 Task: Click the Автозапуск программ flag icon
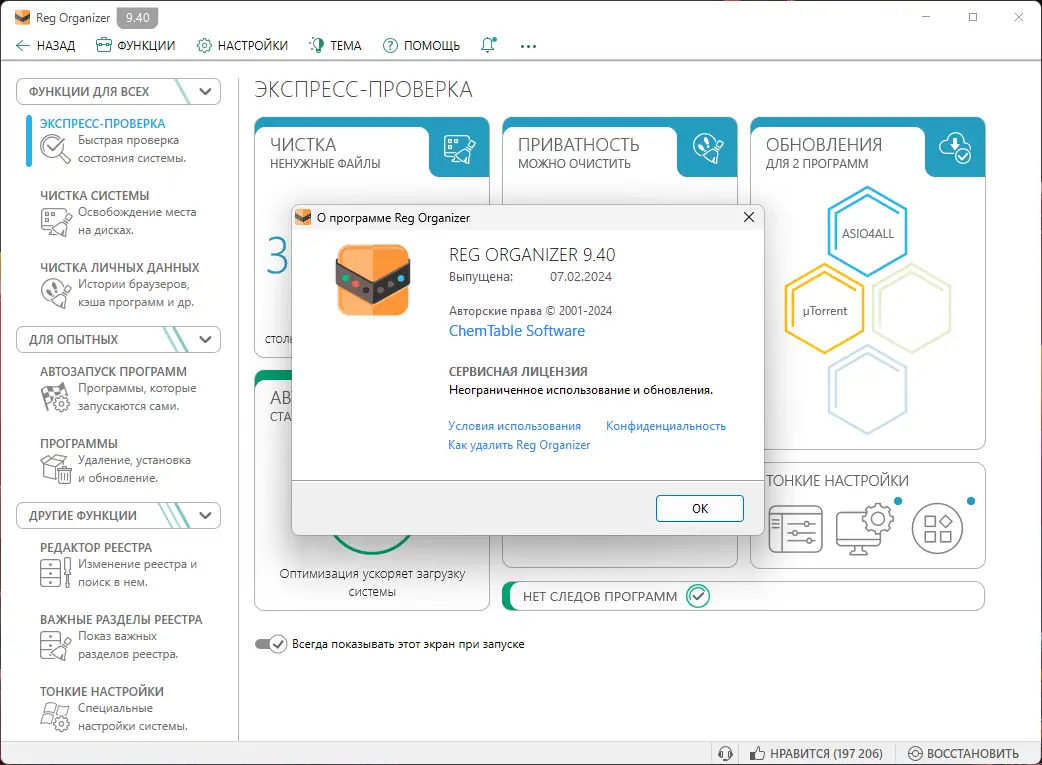tap(55, 397)
